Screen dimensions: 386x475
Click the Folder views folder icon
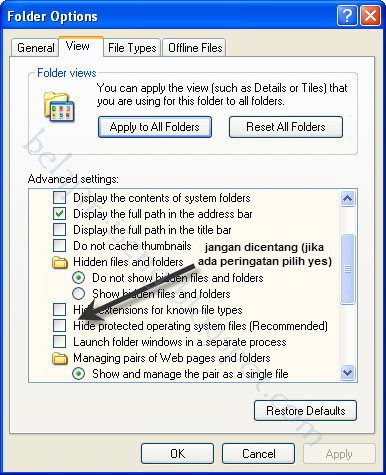[59, 107]
